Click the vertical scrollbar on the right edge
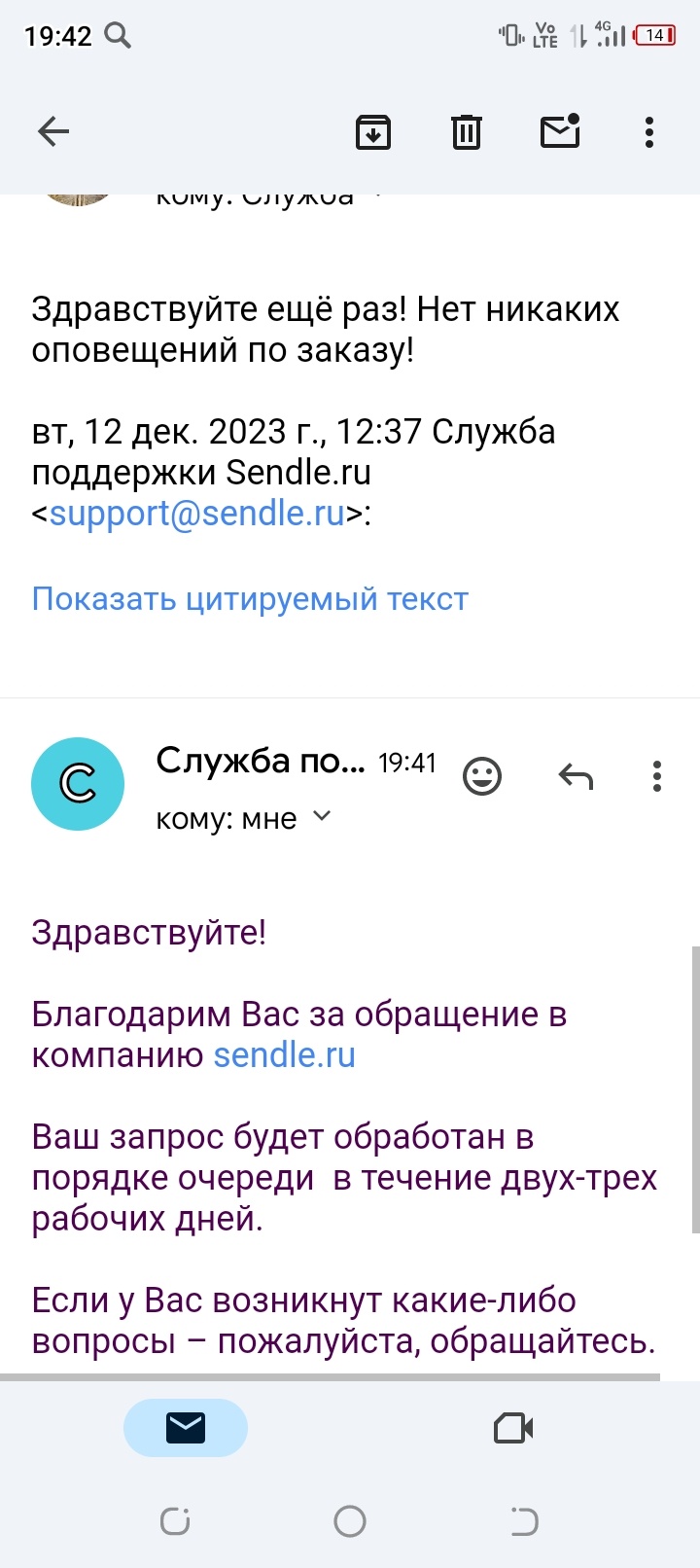This screenshot has height=1568, width=700. click(694, 1089)
